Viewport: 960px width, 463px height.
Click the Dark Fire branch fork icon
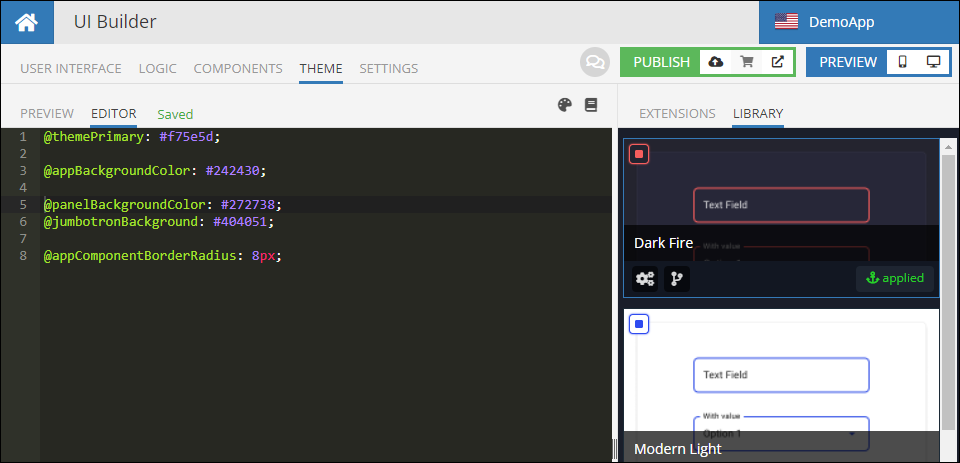[677, 279]
